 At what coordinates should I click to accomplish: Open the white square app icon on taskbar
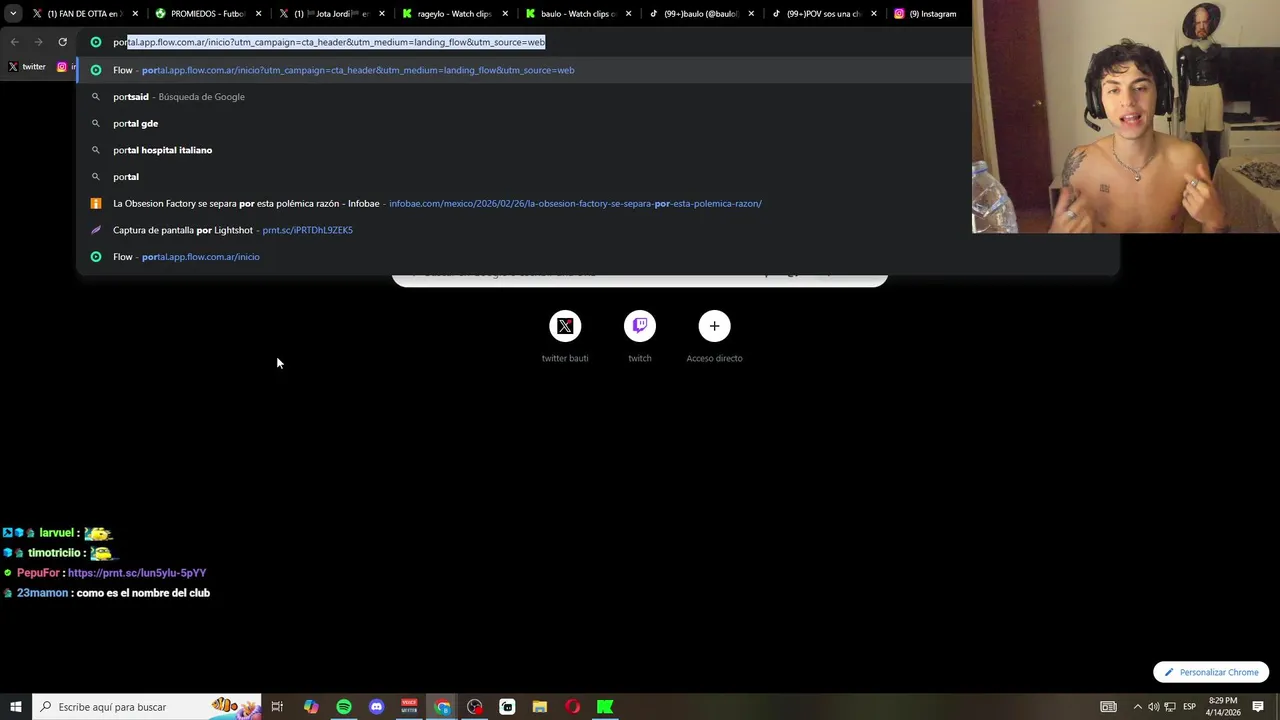[507, 707]
